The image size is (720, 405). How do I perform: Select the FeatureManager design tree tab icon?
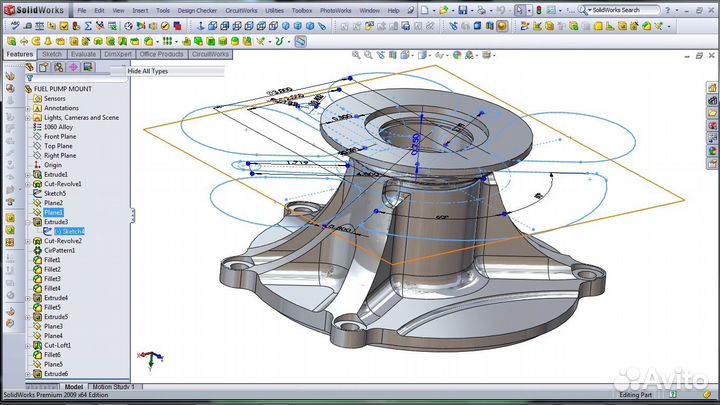pyautogui.click(x=31, y=67)
